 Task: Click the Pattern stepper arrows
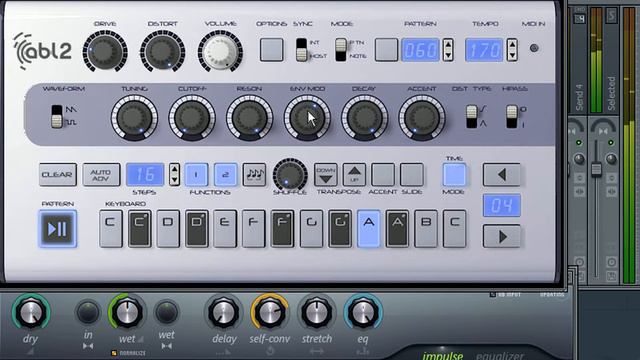click(x=448, y=50)
